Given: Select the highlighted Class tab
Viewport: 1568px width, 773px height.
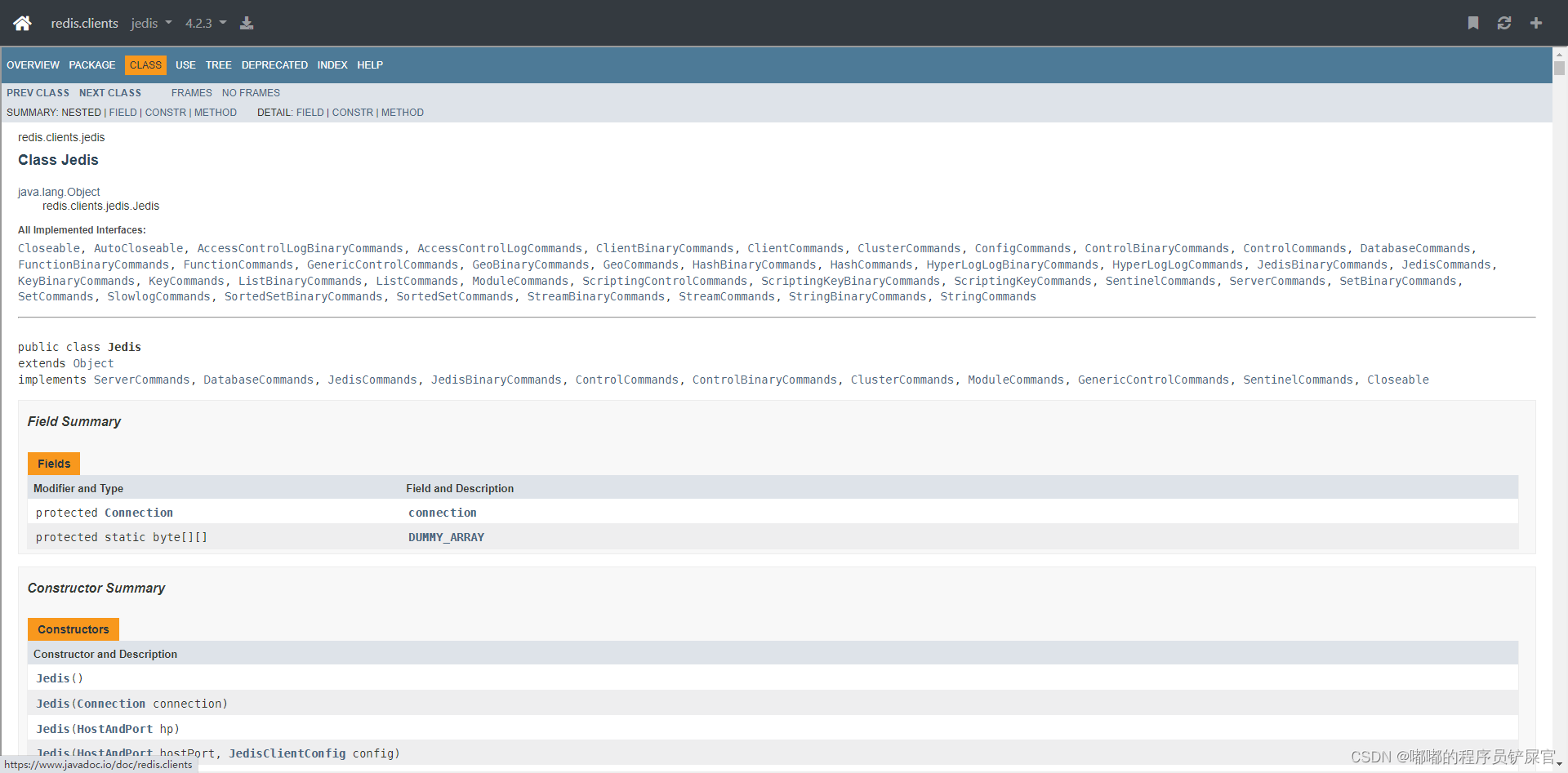Looking at the screenshot, I should (x=145, y=65).
